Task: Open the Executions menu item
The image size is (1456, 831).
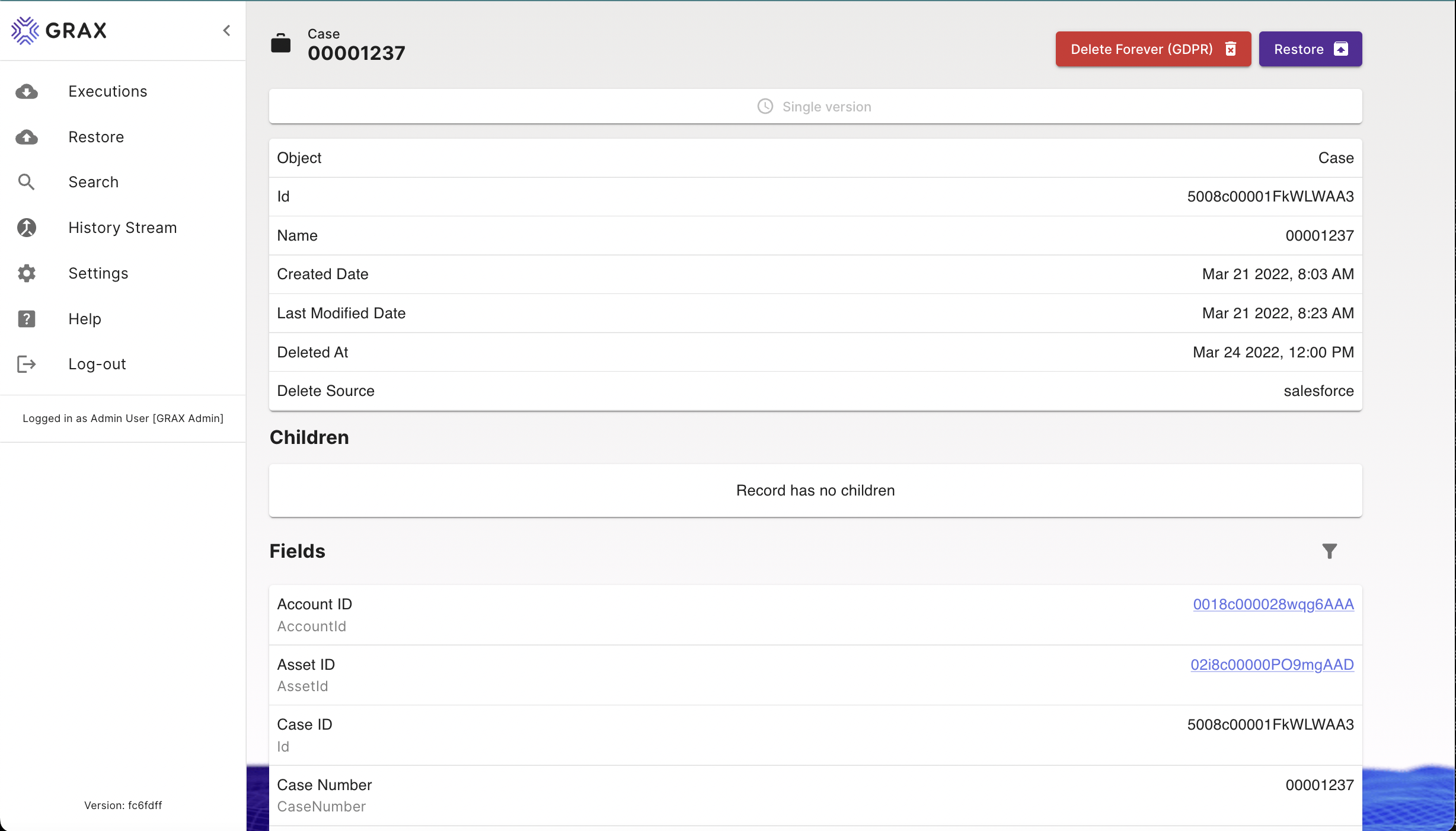Action: 108,92
